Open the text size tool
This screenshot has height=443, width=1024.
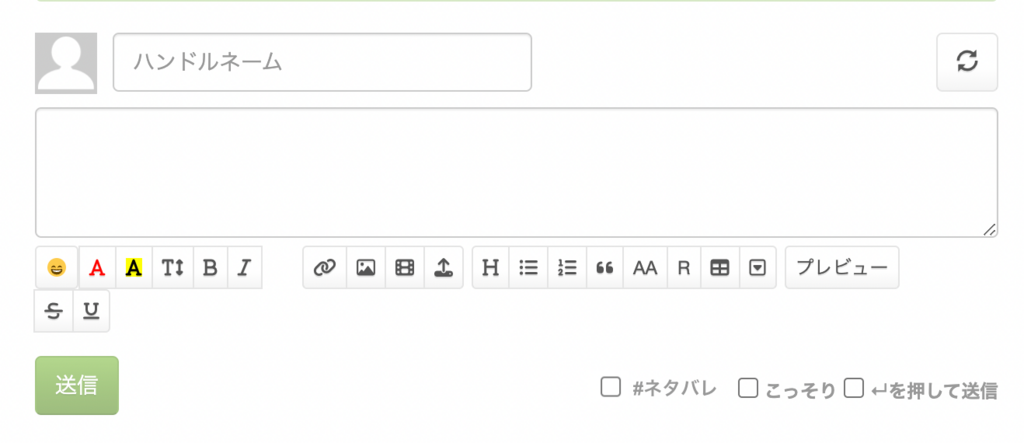coord(173,267)
